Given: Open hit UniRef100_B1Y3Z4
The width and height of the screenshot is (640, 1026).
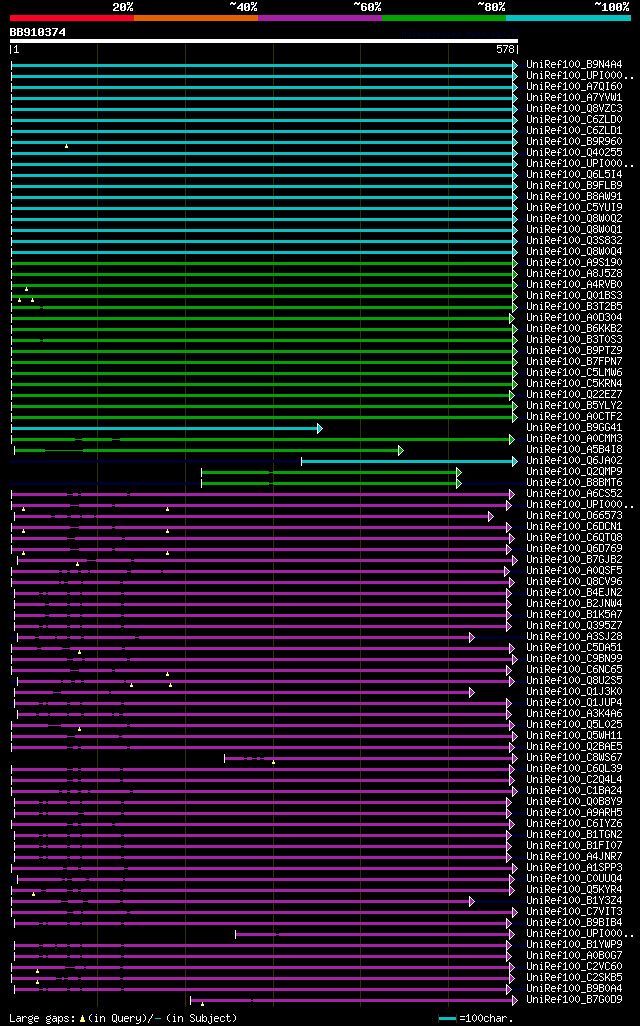Looking at the screenshot, I should (575, 900).
